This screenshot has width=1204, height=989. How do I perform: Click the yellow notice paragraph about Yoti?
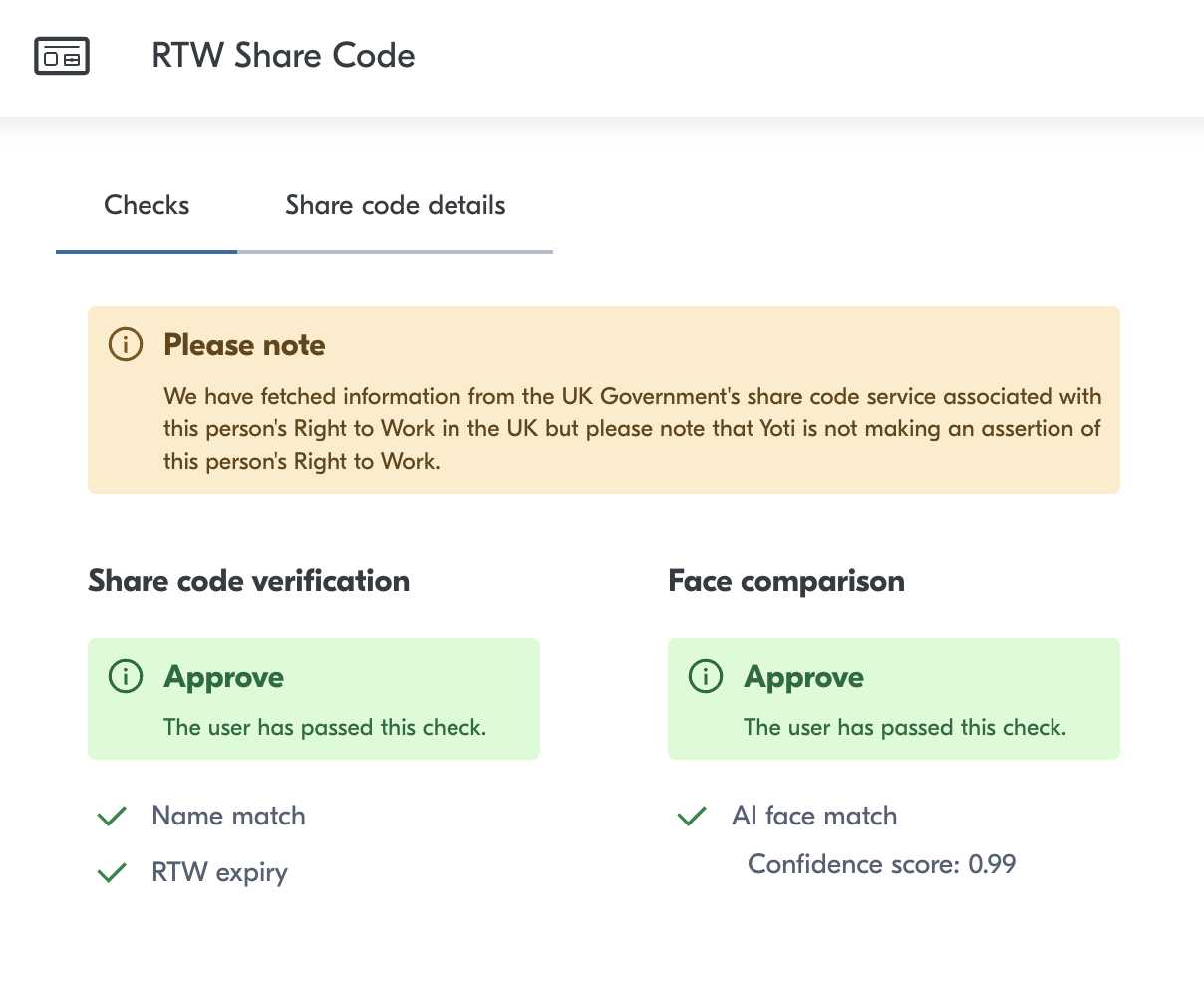click(x=632, y=429)
